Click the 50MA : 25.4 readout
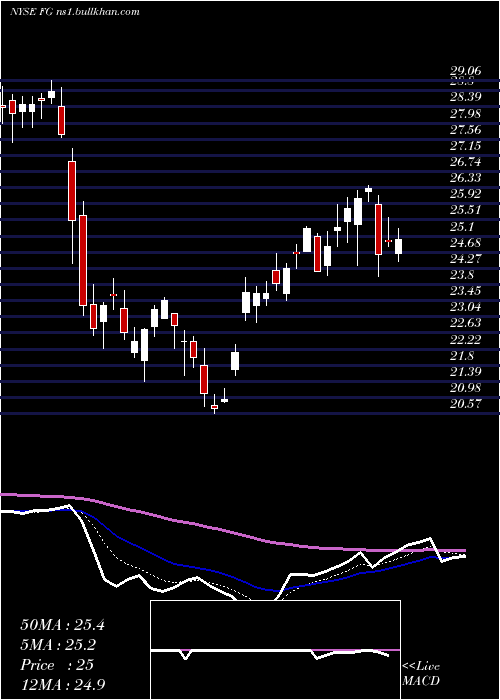This screenshot has width=500, height=700. pyautogui.click(x=62, y=625)
